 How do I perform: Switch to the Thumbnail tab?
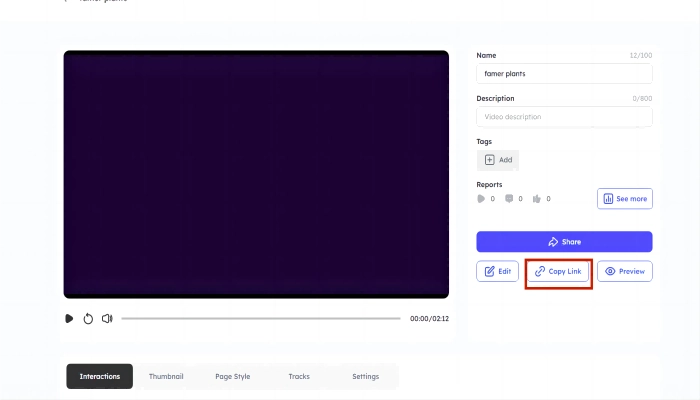(166, 377)
